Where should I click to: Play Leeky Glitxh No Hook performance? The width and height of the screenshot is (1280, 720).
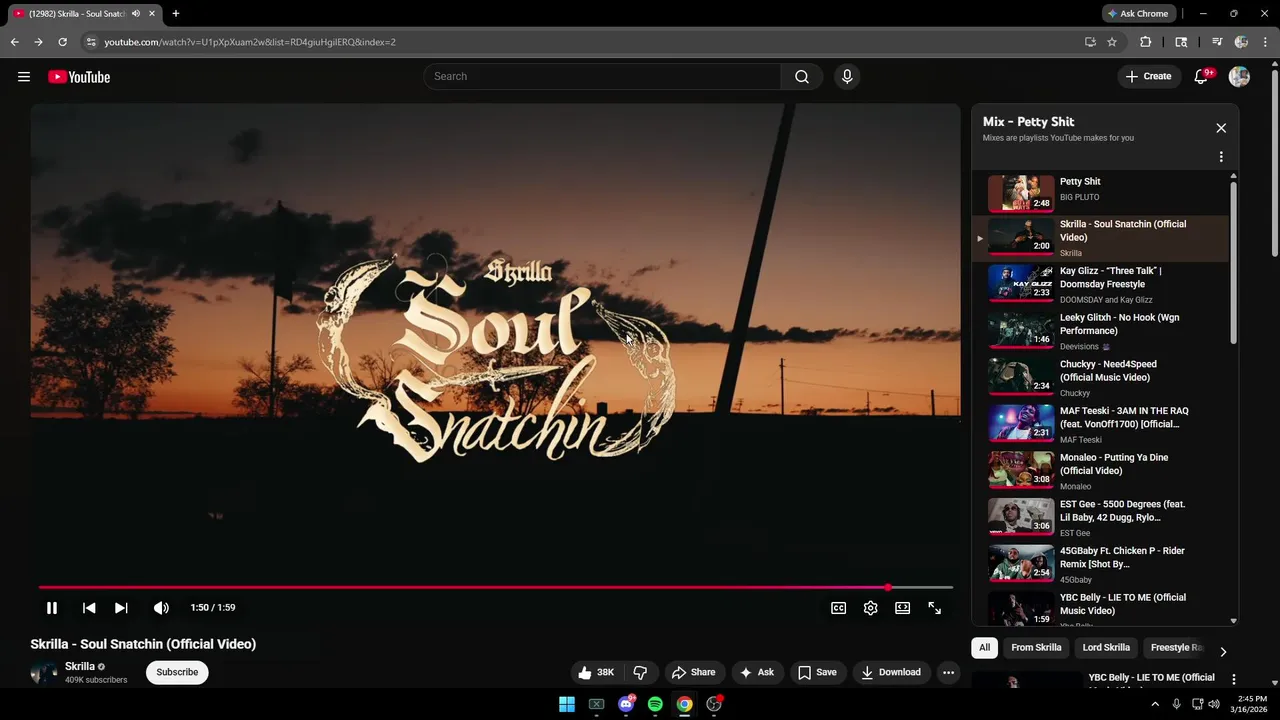1100,331
